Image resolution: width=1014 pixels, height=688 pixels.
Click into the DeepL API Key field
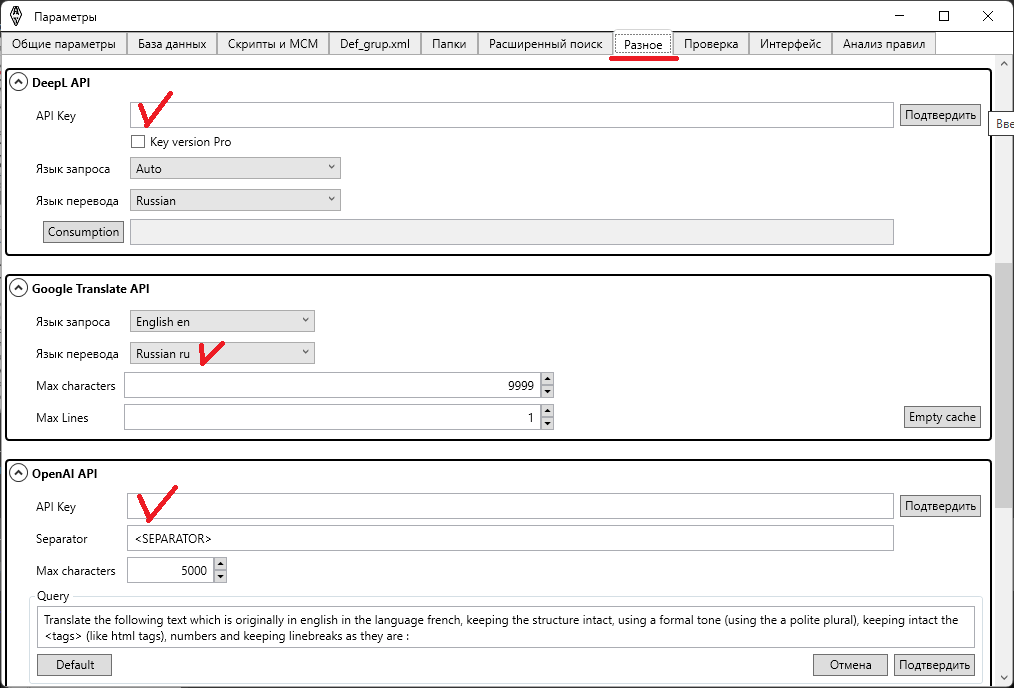[x=511, y=115]
